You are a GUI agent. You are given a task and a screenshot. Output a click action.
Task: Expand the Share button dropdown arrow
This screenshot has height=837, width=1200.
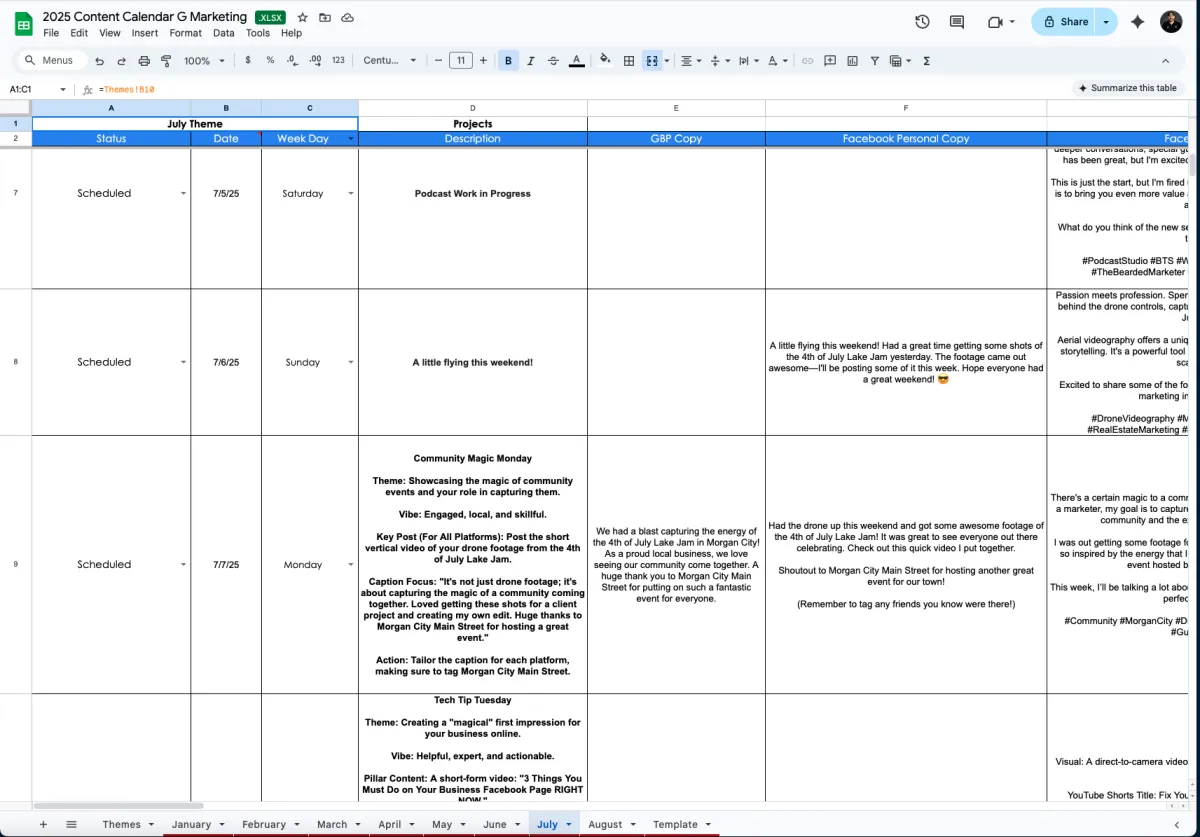tap(1106, 22)
